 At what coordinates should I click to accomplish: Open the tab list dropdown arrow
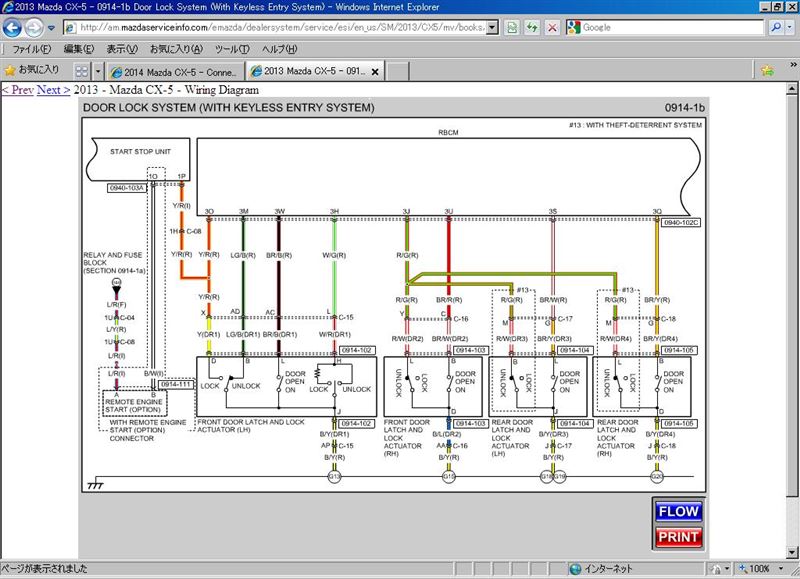pos(98,71)
